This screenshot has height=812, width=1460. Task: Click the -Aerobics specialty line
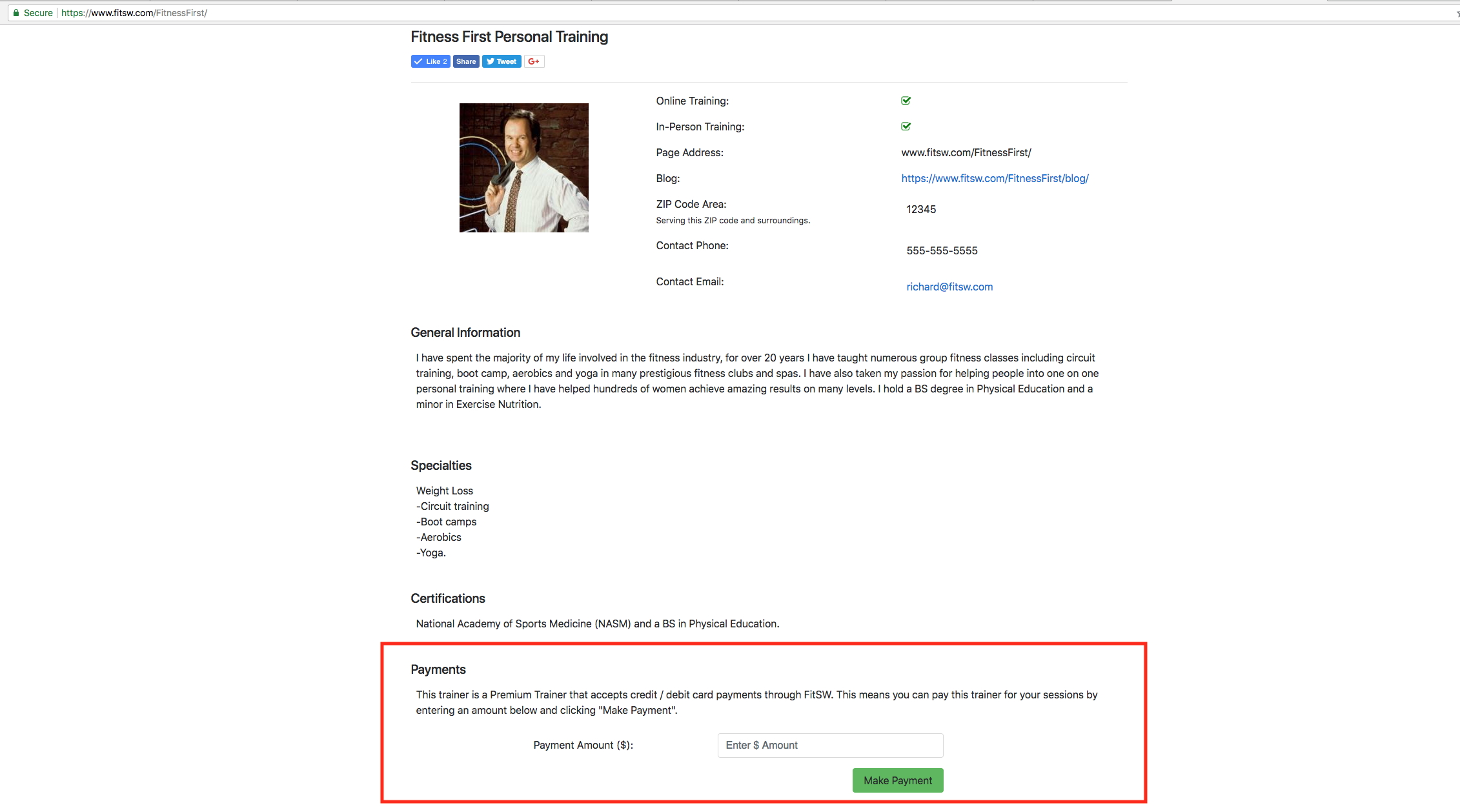(439, 537)
